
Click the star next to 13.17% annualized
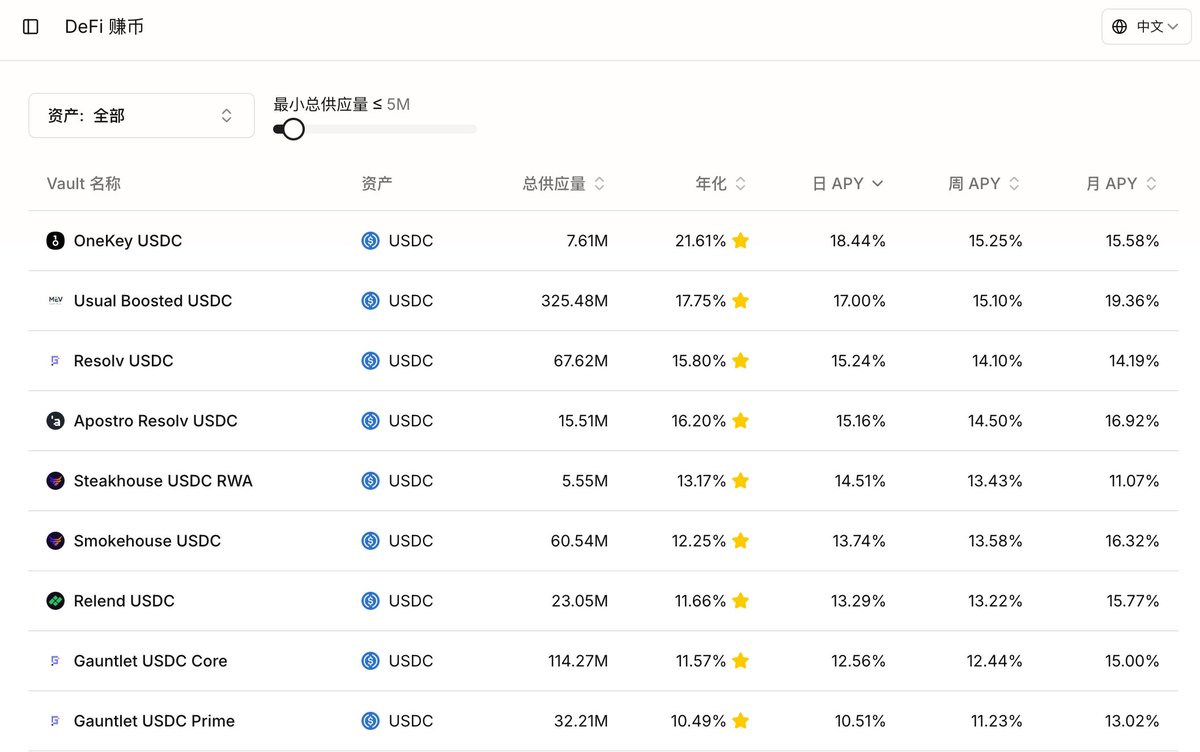pyautogui.click(x=741, y=480)
